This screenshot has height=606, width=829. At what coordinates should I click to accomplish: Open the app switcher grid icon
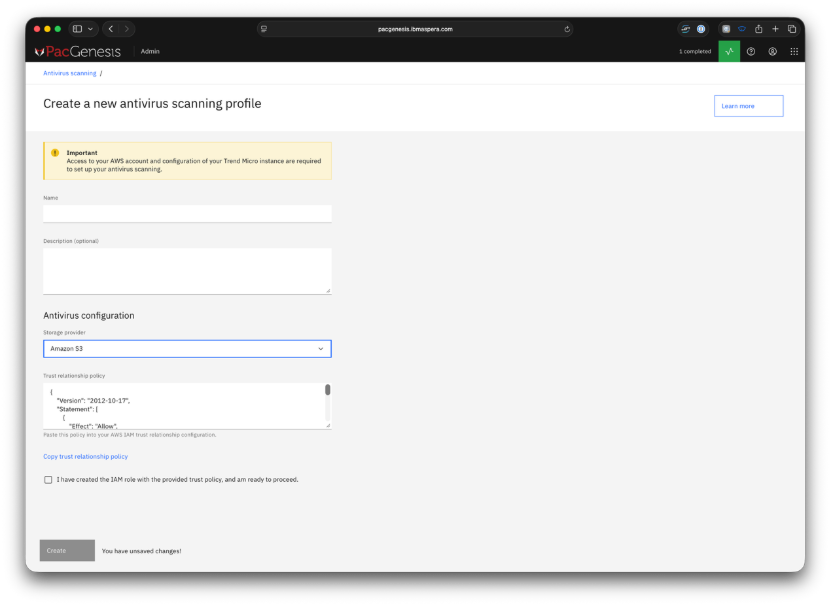point(794,51)
